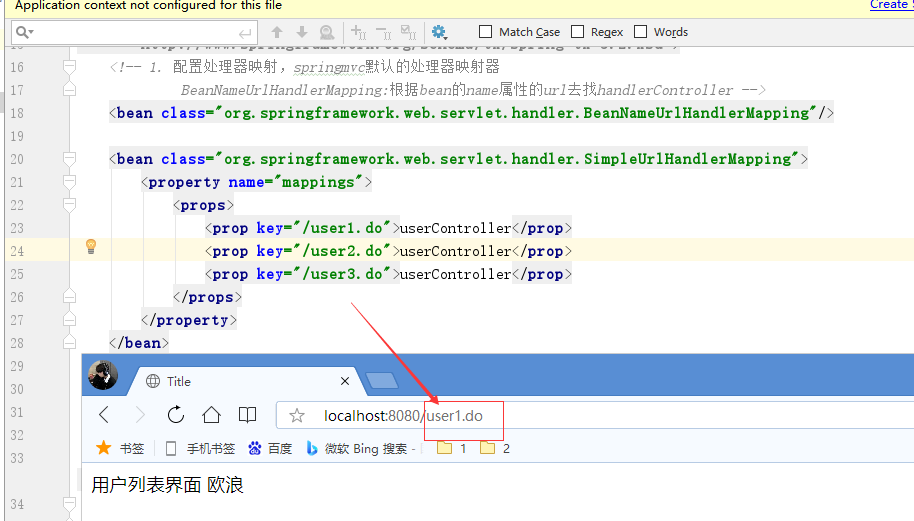Enable Words checkbox
914x521 pixels.
click(x=641, y=31)
